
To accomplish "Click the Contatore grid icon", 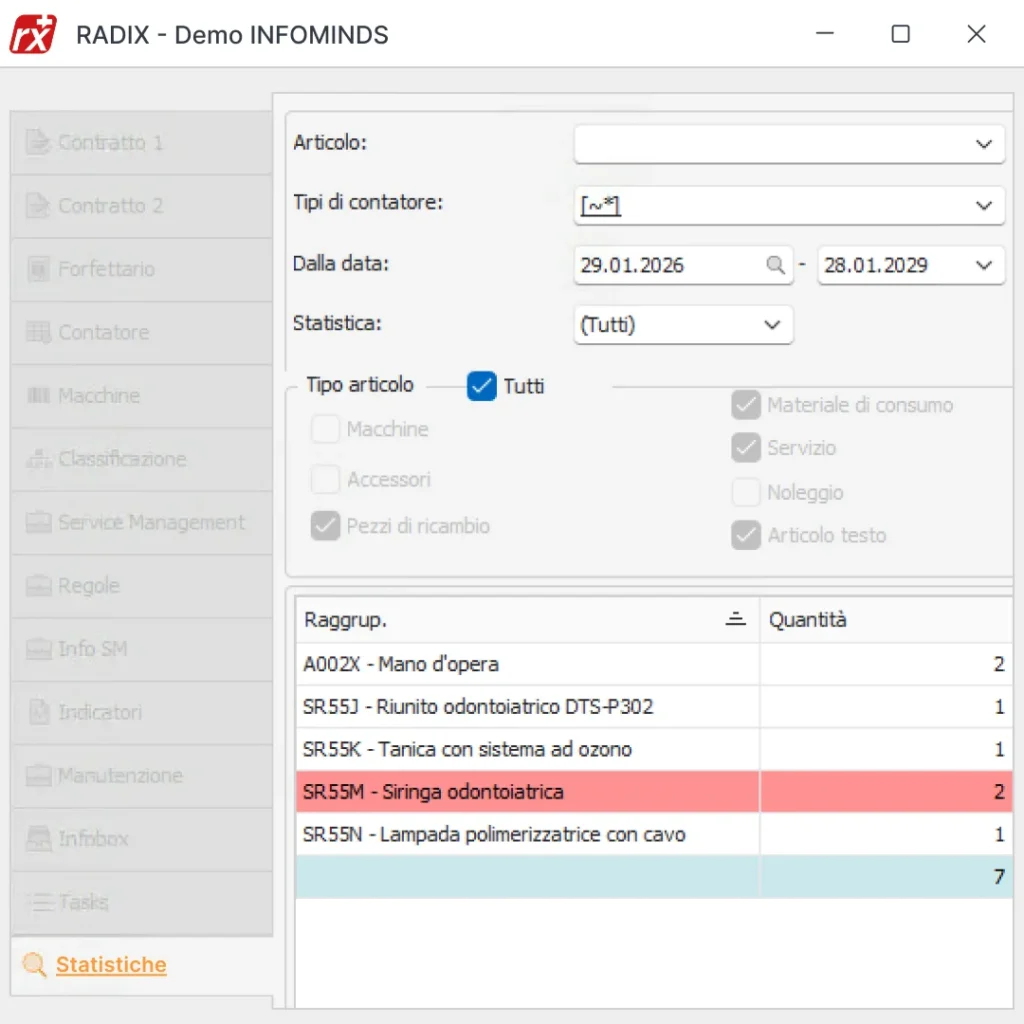I will (38, 332).
